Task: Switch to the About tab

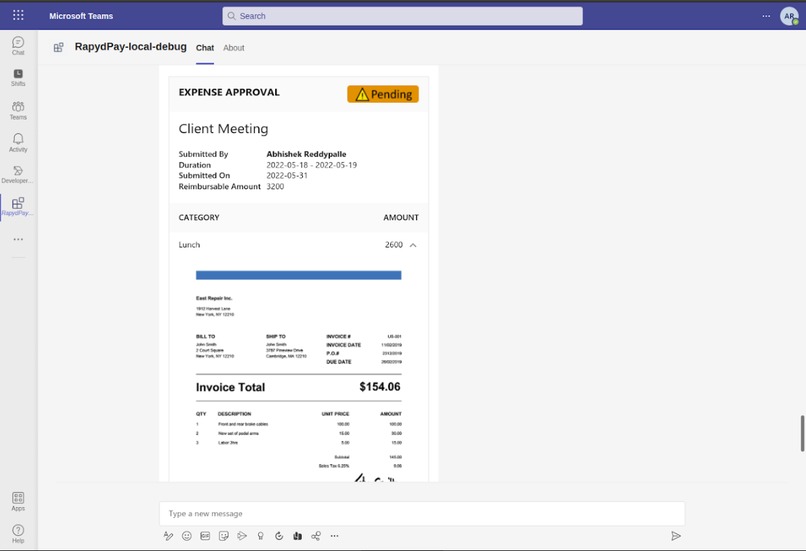Action: point(233,48)
